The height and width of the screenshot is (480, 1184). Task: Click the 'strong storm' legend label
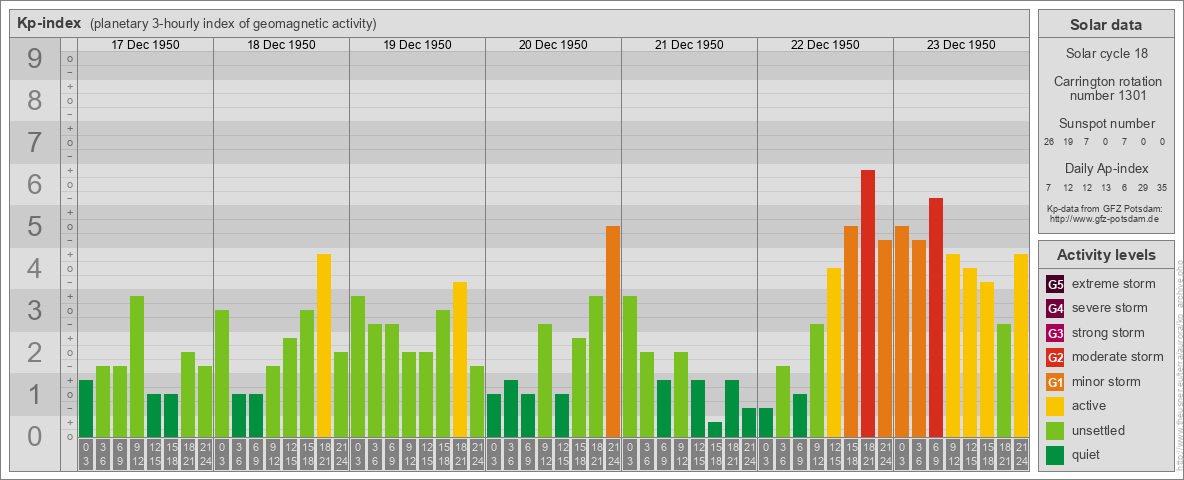(1108, 333)
